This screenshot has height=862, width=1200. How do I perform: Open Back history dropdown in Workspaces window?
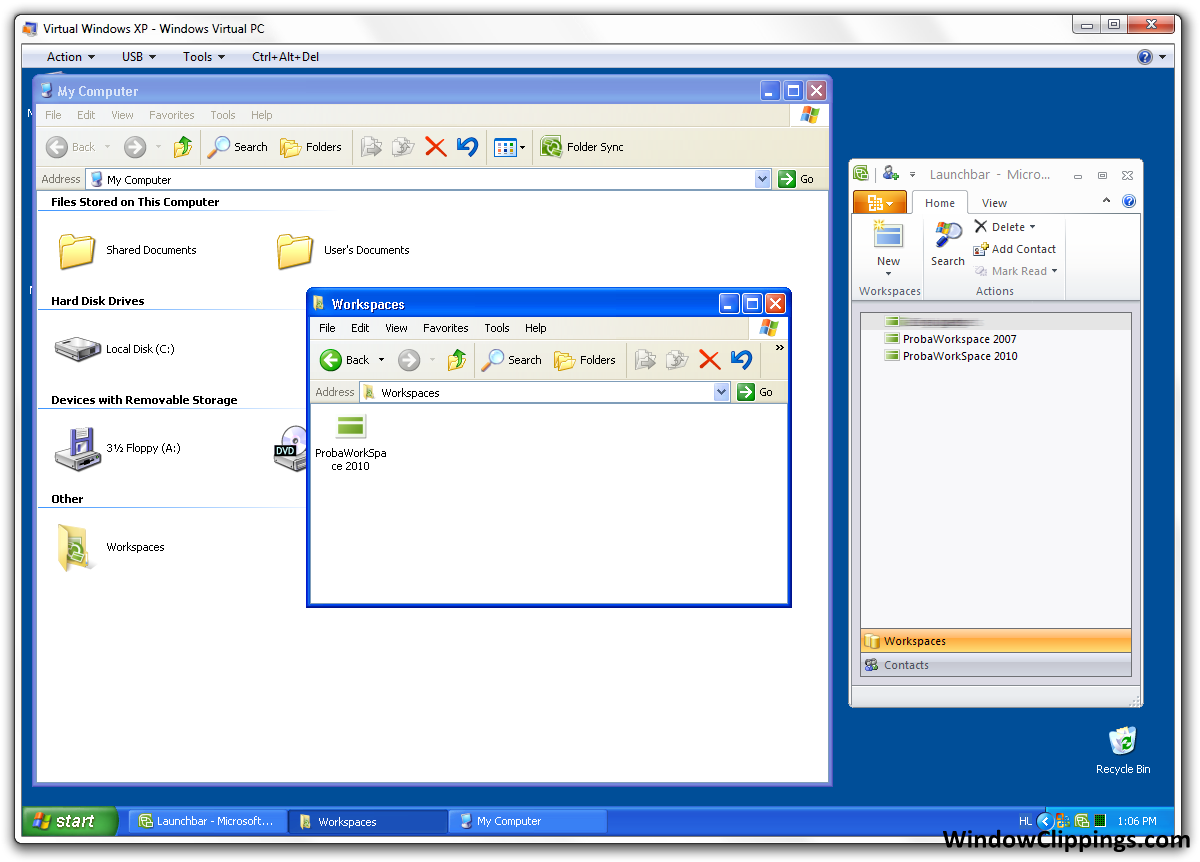(x=381, y=360)
